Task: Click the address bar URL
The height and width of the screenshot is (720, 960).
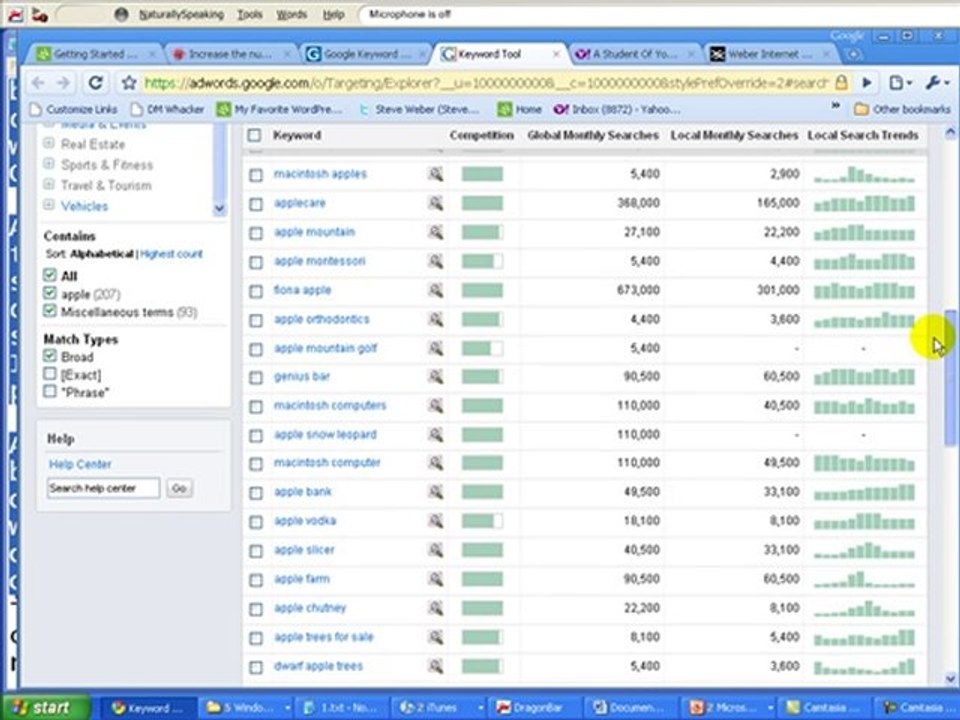Action: [x=486, y=82]
